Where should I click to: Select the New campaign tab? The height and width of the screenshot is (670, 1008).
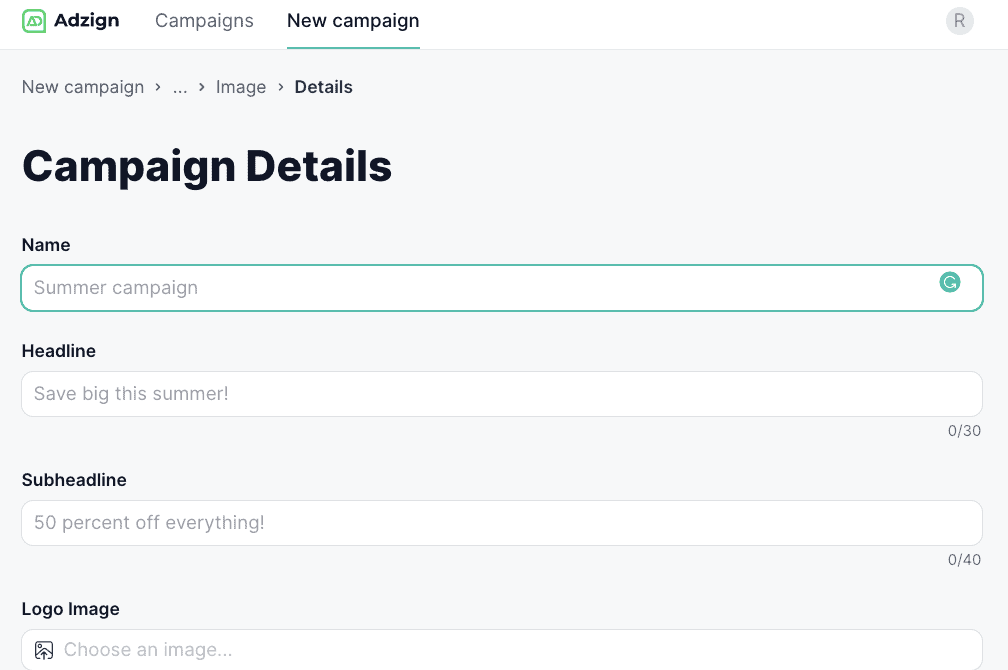[353, 21]
